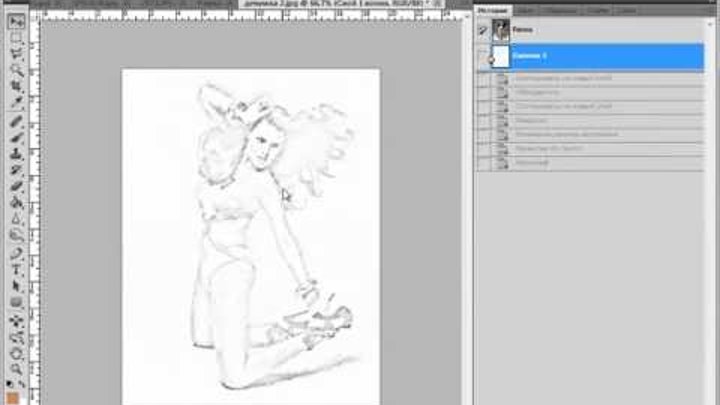Select the Crop tool
This screenshot has height=405, width=720.
tap(16, 87)
